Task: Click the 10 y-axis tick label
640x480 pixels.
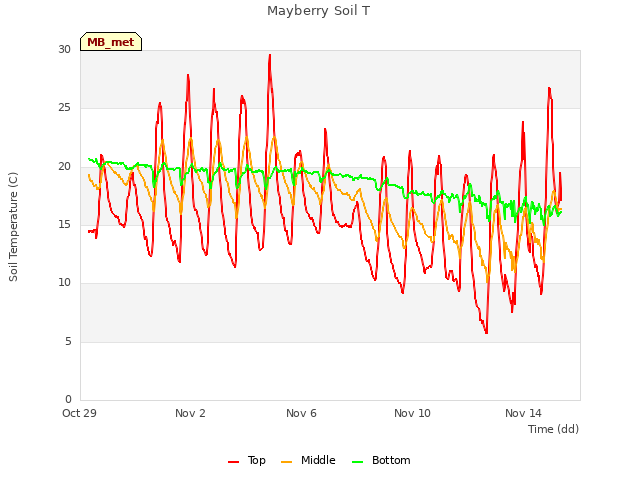Action: (64, 282)
